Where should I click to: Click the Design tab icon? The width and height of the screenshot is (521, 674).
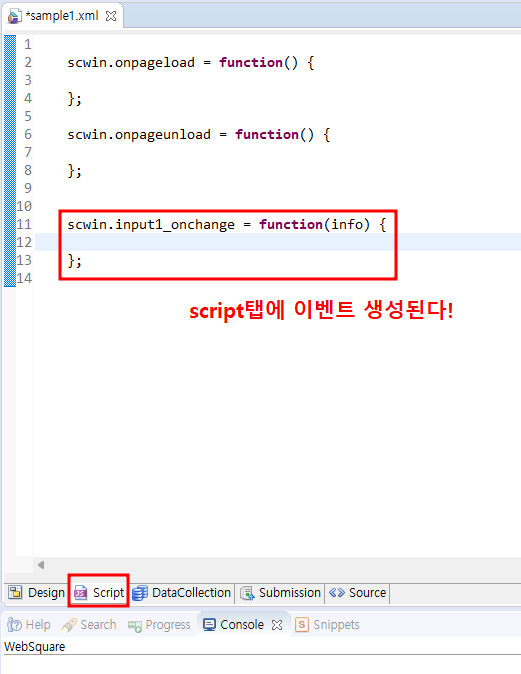[15, 592]
